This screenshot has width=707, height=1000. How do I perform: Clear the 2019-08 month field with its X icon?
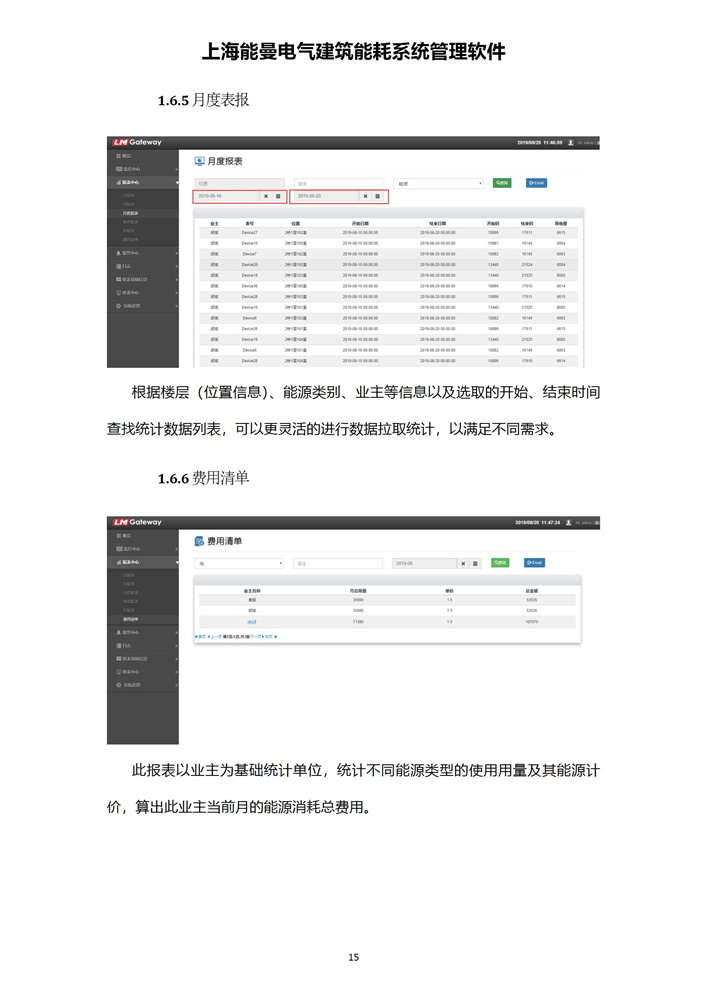coord(463,563)
